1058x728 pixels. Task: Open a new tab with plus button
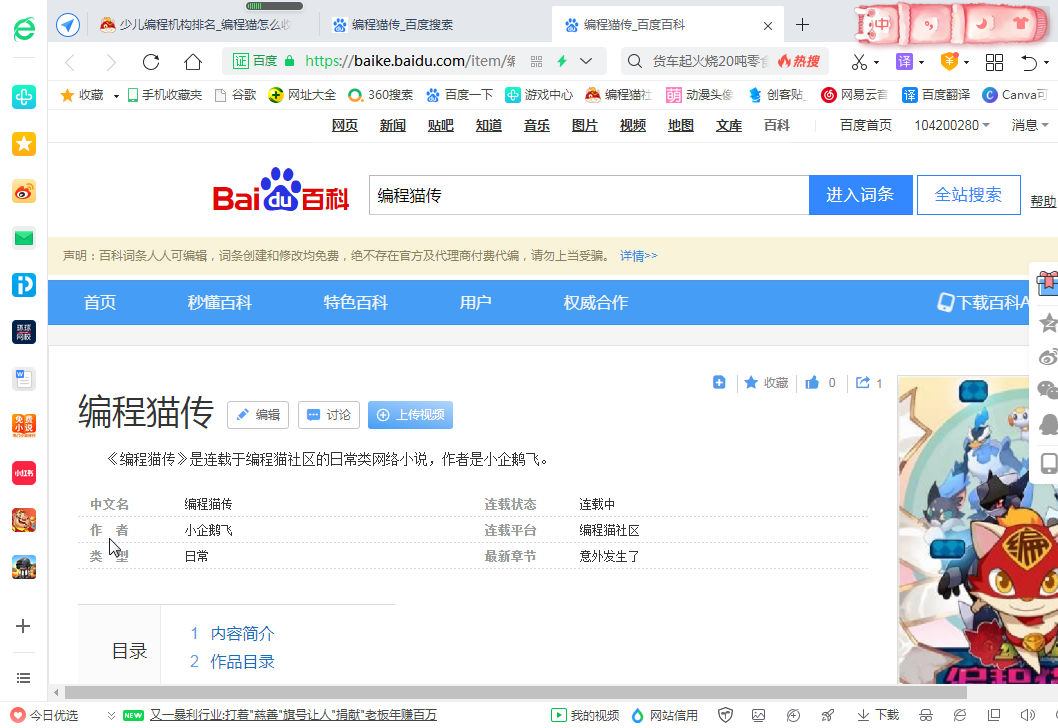coord(802,25)
